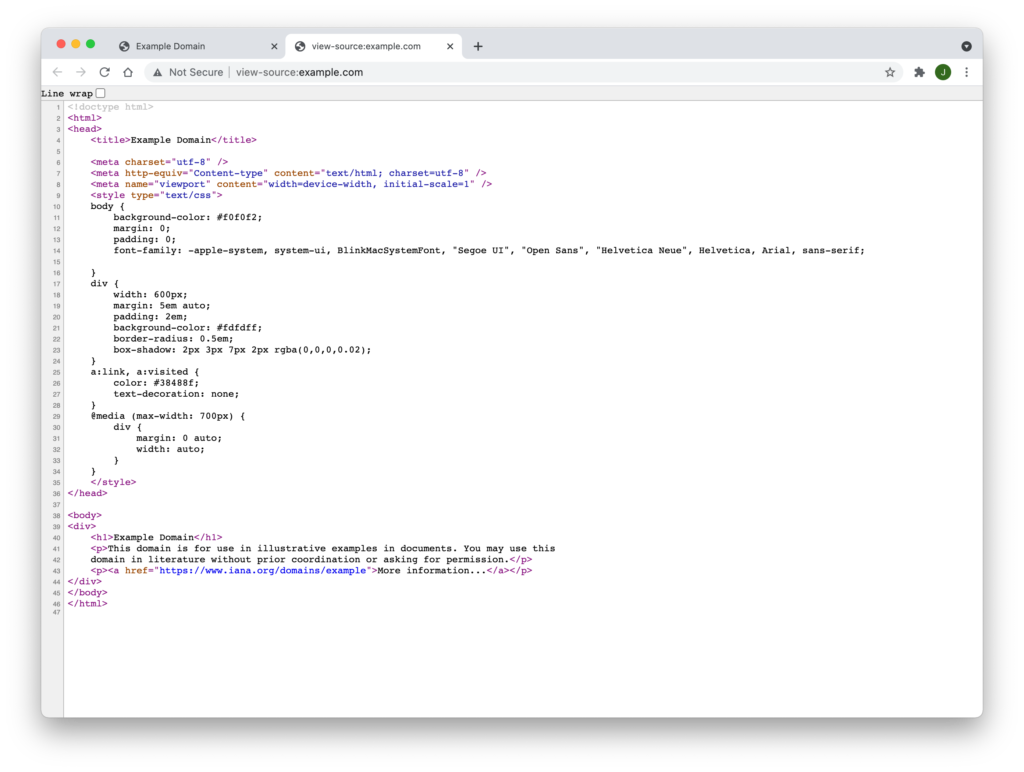The height and width of the screenshot is (772, 1024).
Task: Click the globe favicon on Example Domain tab
Action: coord(124,46)
